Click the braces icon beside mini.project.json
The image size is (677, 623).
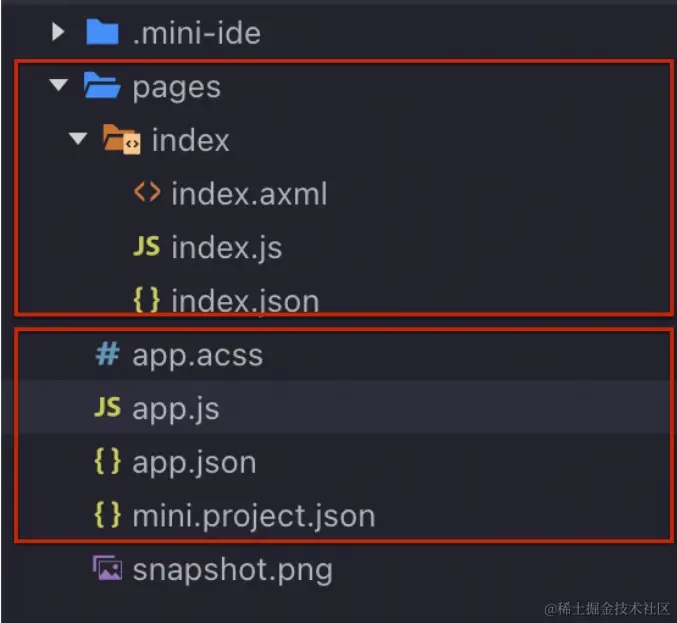[x=107, y=515]
